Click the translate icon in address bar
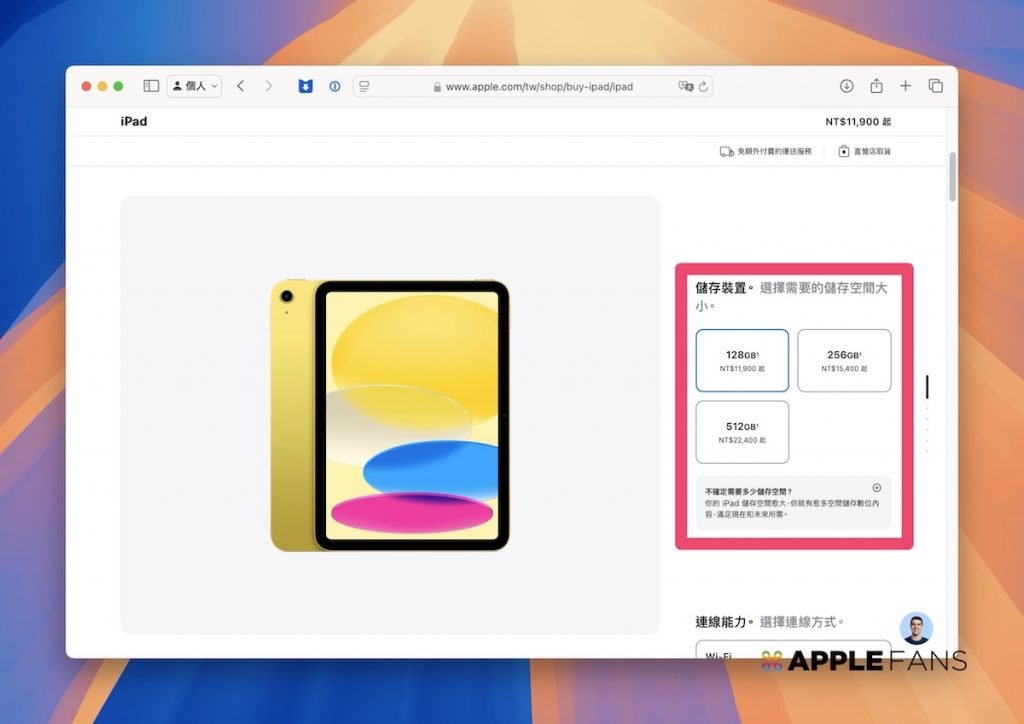 point(685,86)
